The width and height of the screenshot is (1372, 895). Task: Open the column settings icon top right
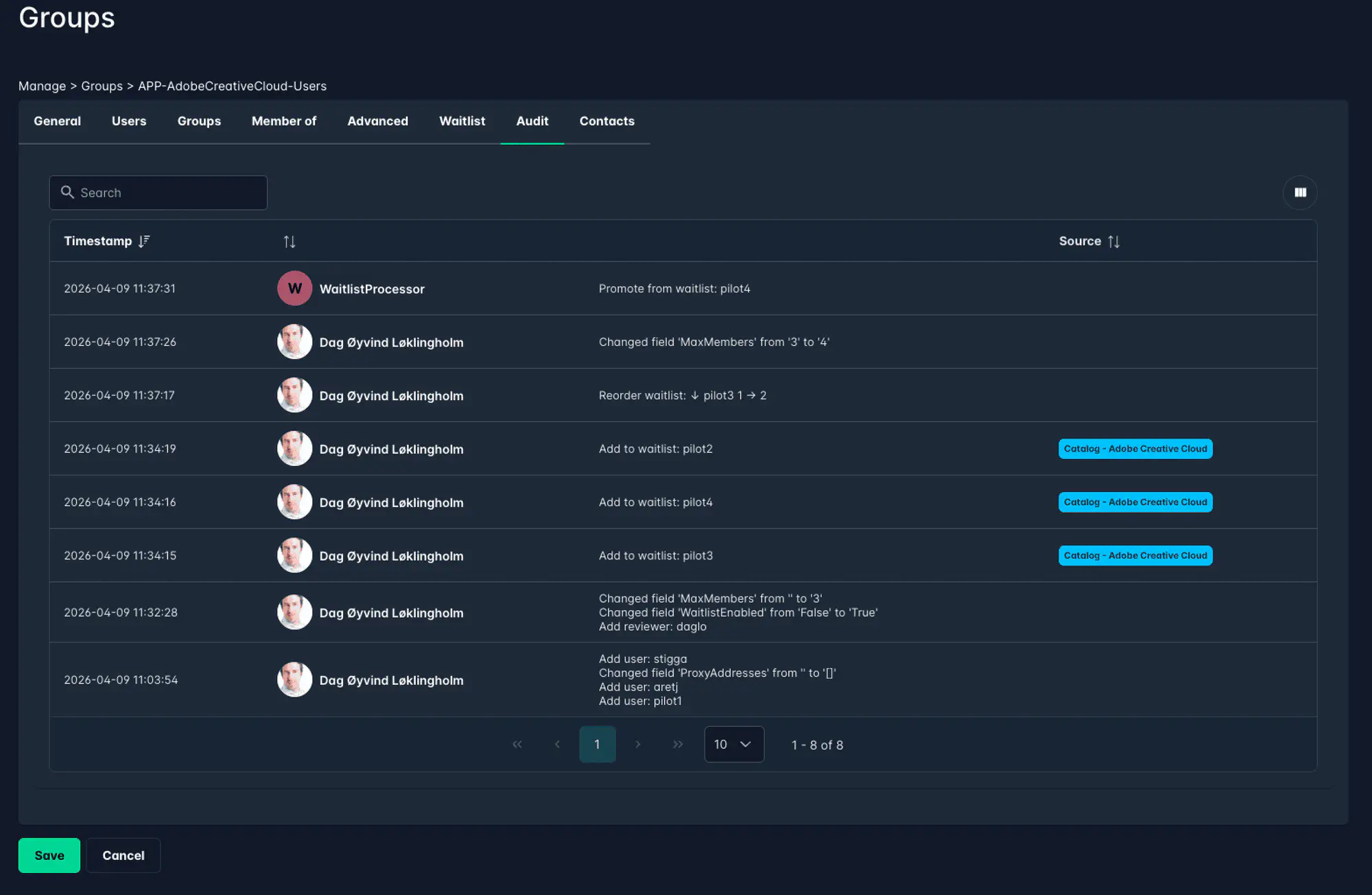[x=1299, y=192]
